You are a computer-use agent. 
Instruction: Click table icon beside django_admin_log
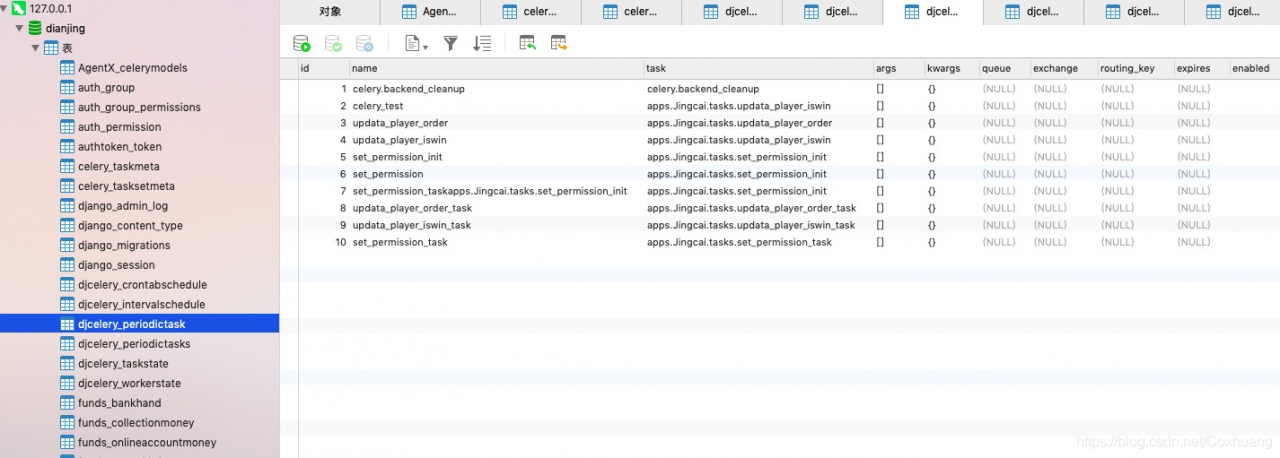click(67, 206)
